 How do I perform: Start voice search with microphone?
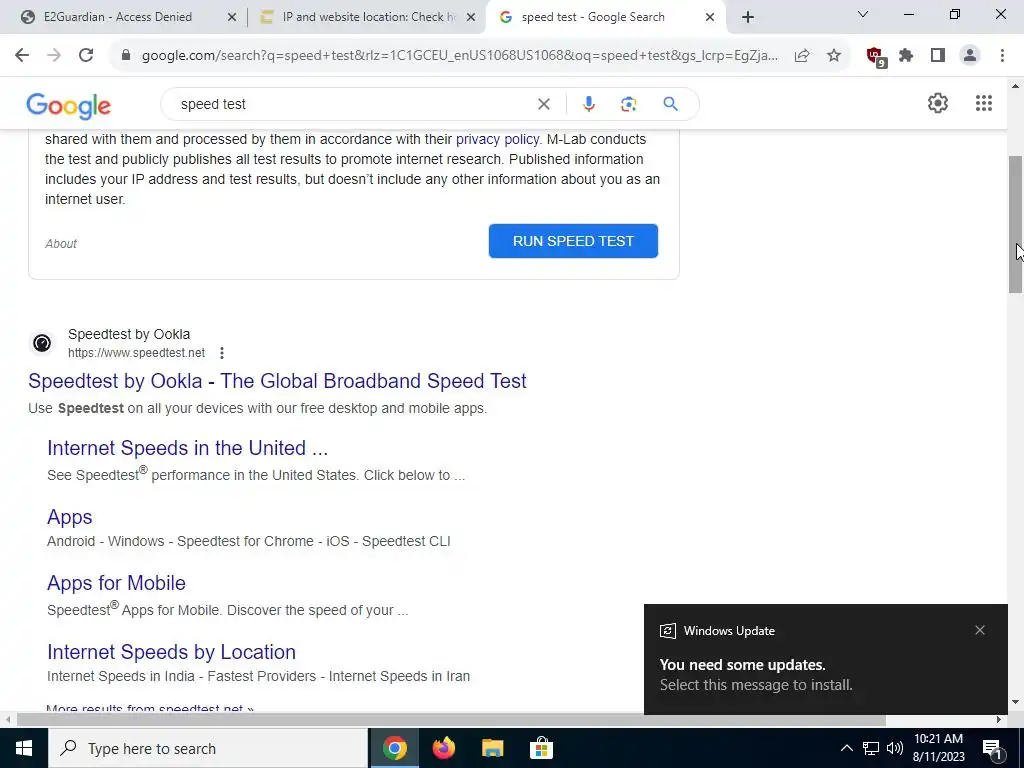[x=588, y=104]
